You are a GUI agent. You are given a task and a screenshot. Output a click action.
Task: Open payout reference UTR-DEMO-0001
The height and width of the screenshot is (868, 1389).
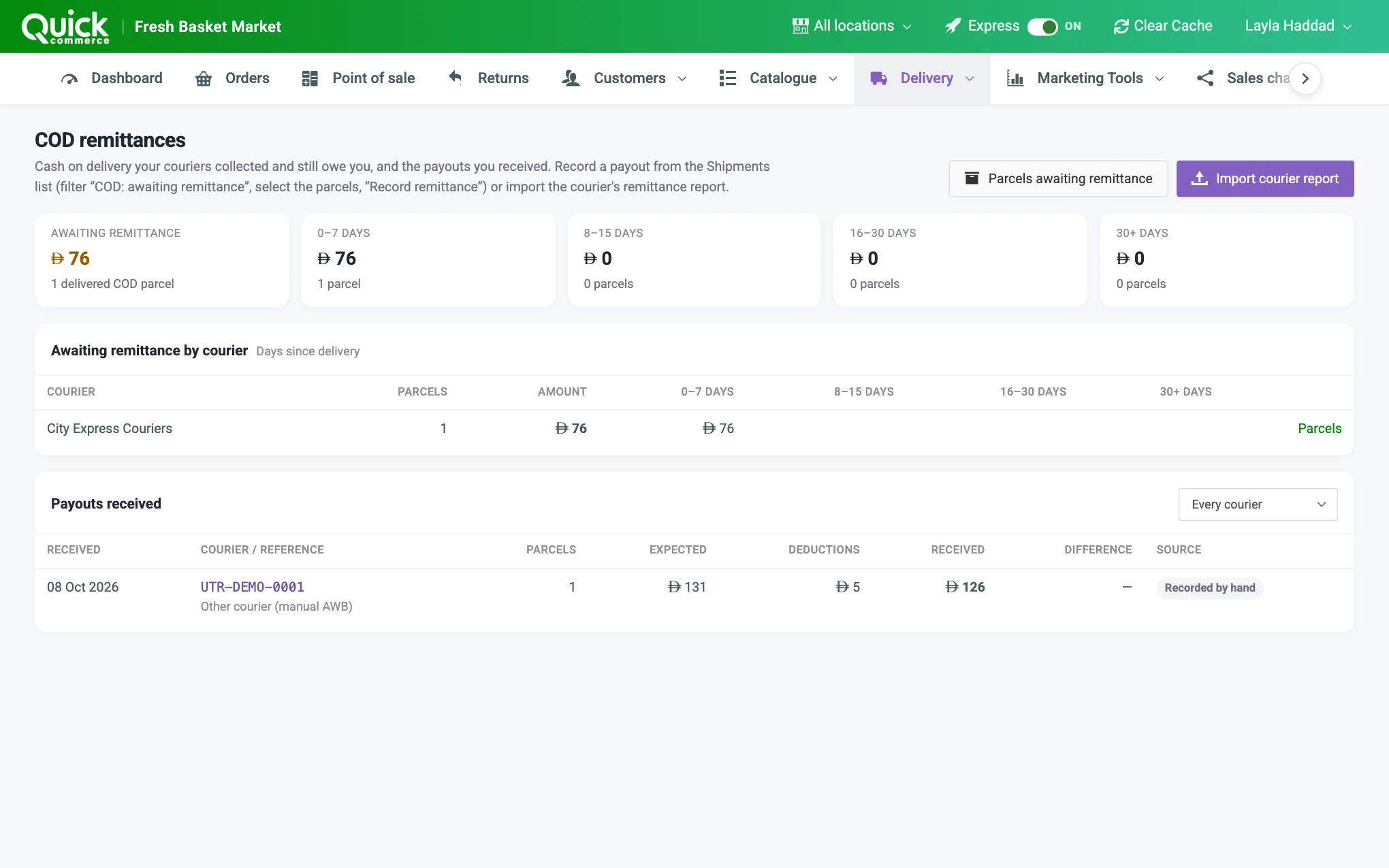pos(252,587)
